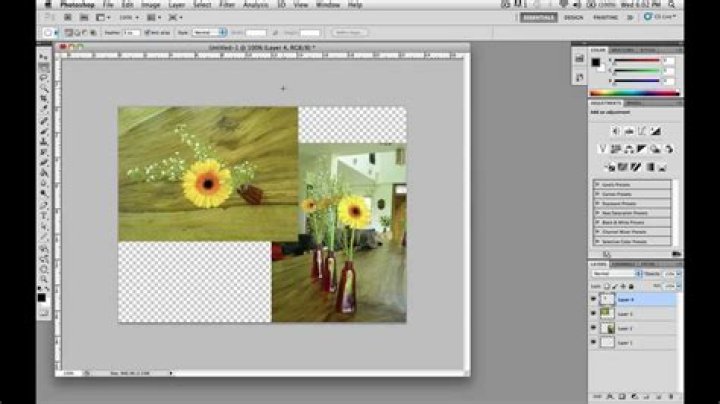Click the Essentials workspace button
Screen dimensions: 720x404
coord(538,17)
